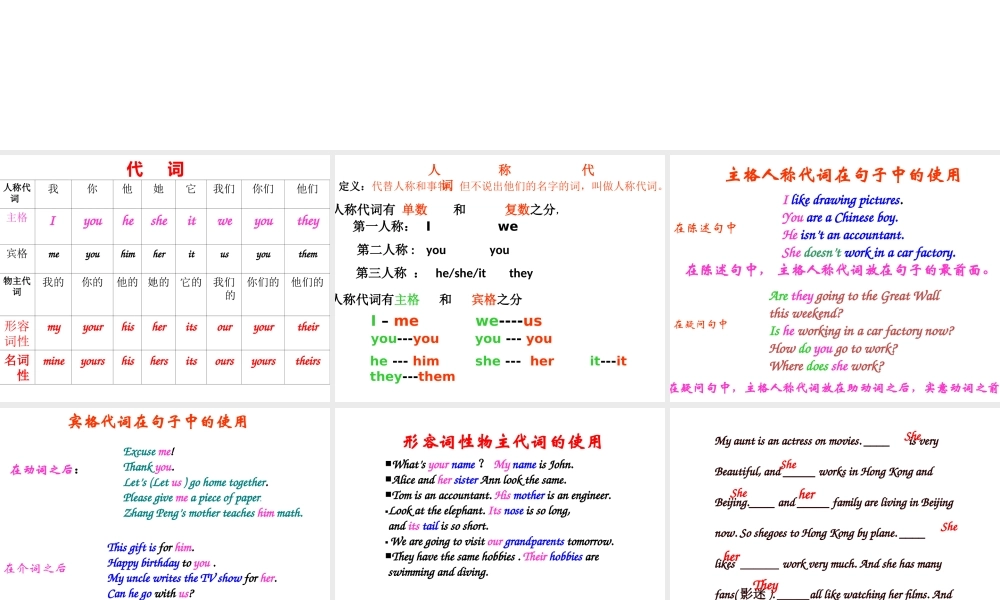Viewport: 1000px width, 600px height.
Task: Click the 在陈述句中 label
Action: pyautogui.click(x=704, y=228)
